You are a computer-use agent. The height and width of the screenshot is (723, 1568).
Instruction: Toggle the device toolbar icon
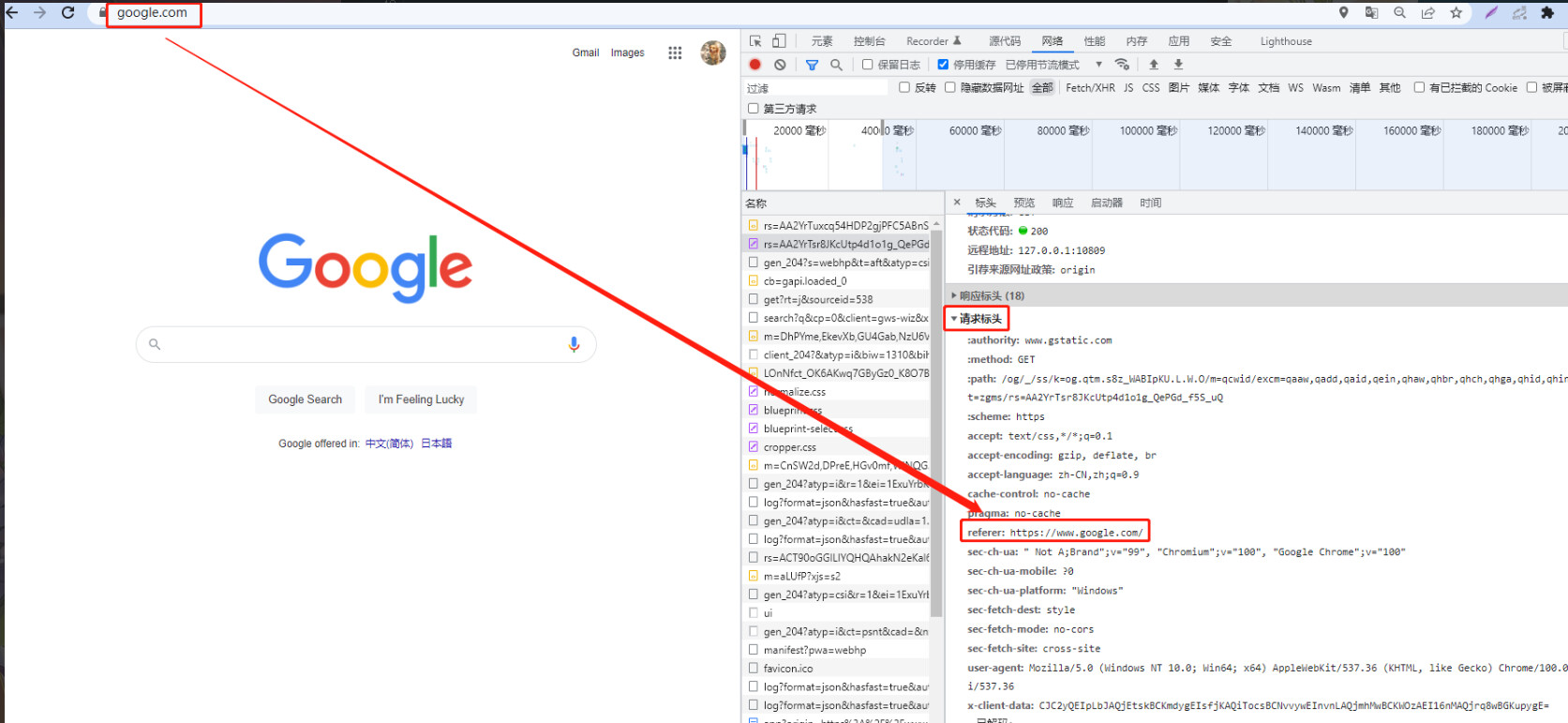click(779, 41)
